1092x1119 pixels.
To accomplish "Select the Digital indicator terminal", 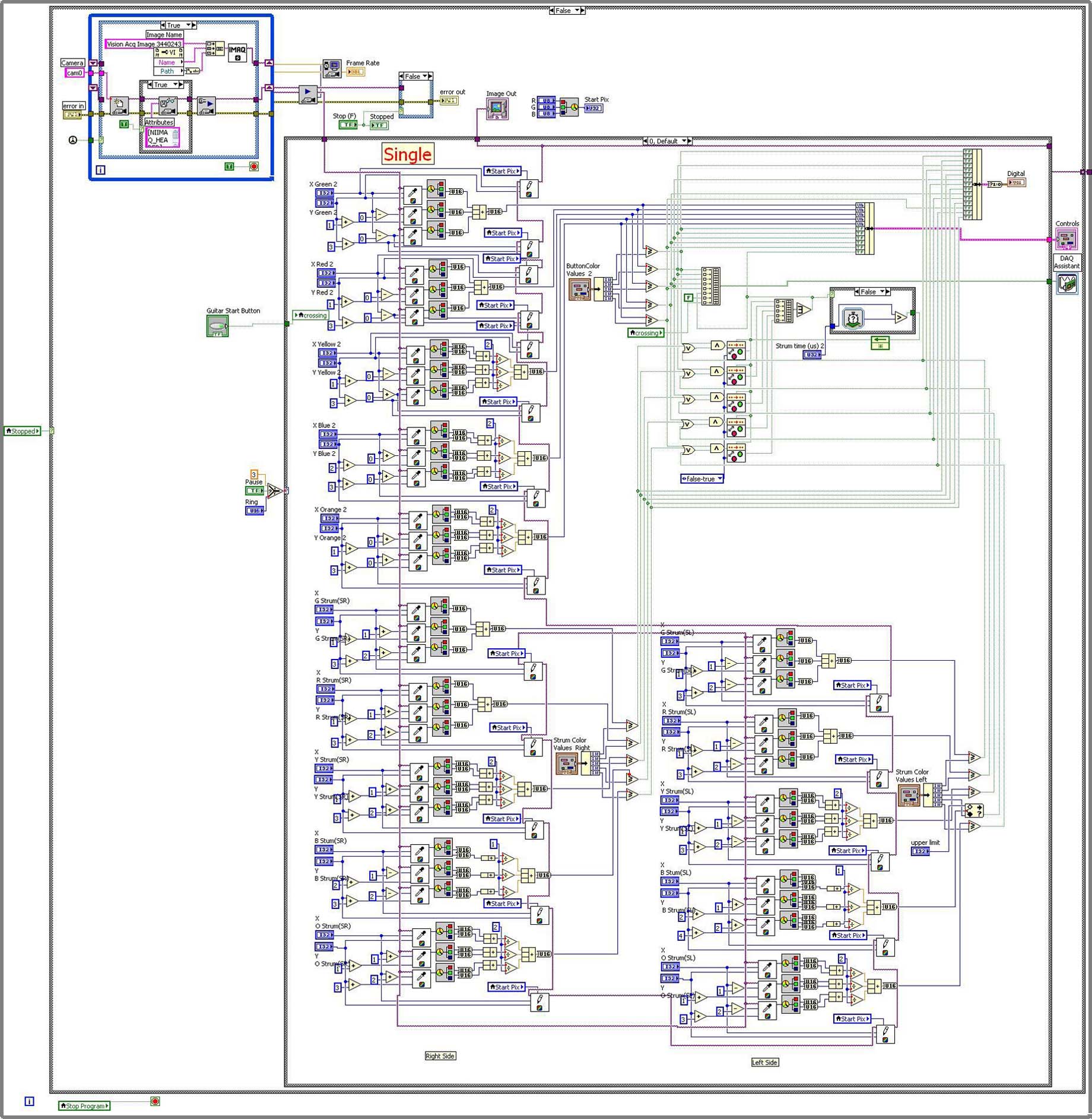I will (x=1016, y=183).
